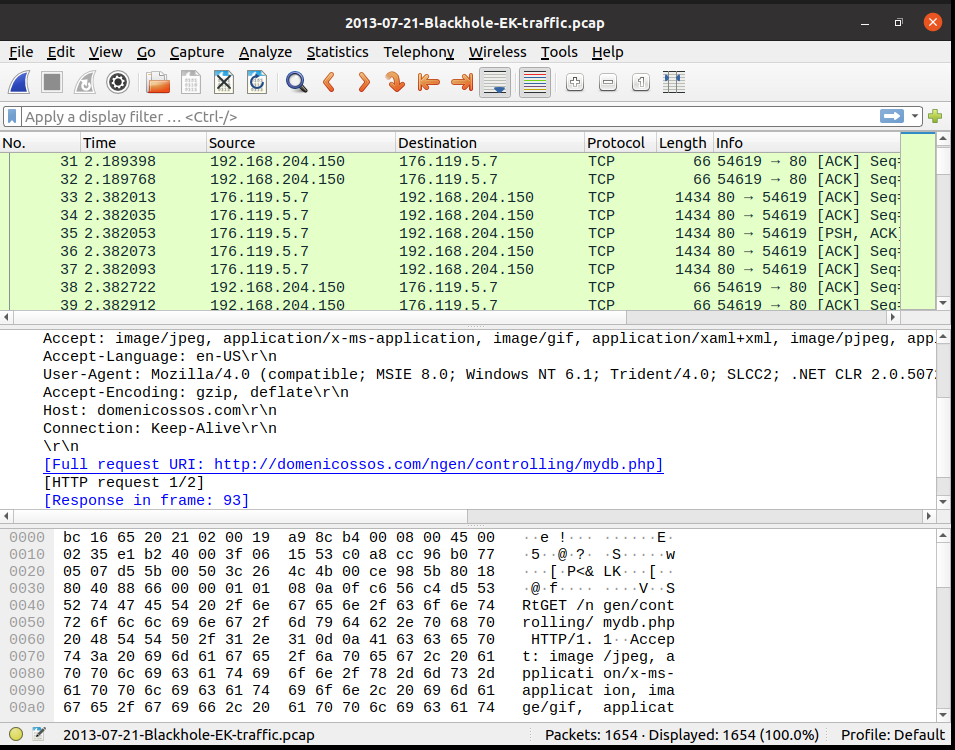This screenshot has width=955, height=750.
Task: Toggle auto scroll during live capture
Action: point(495,82)
